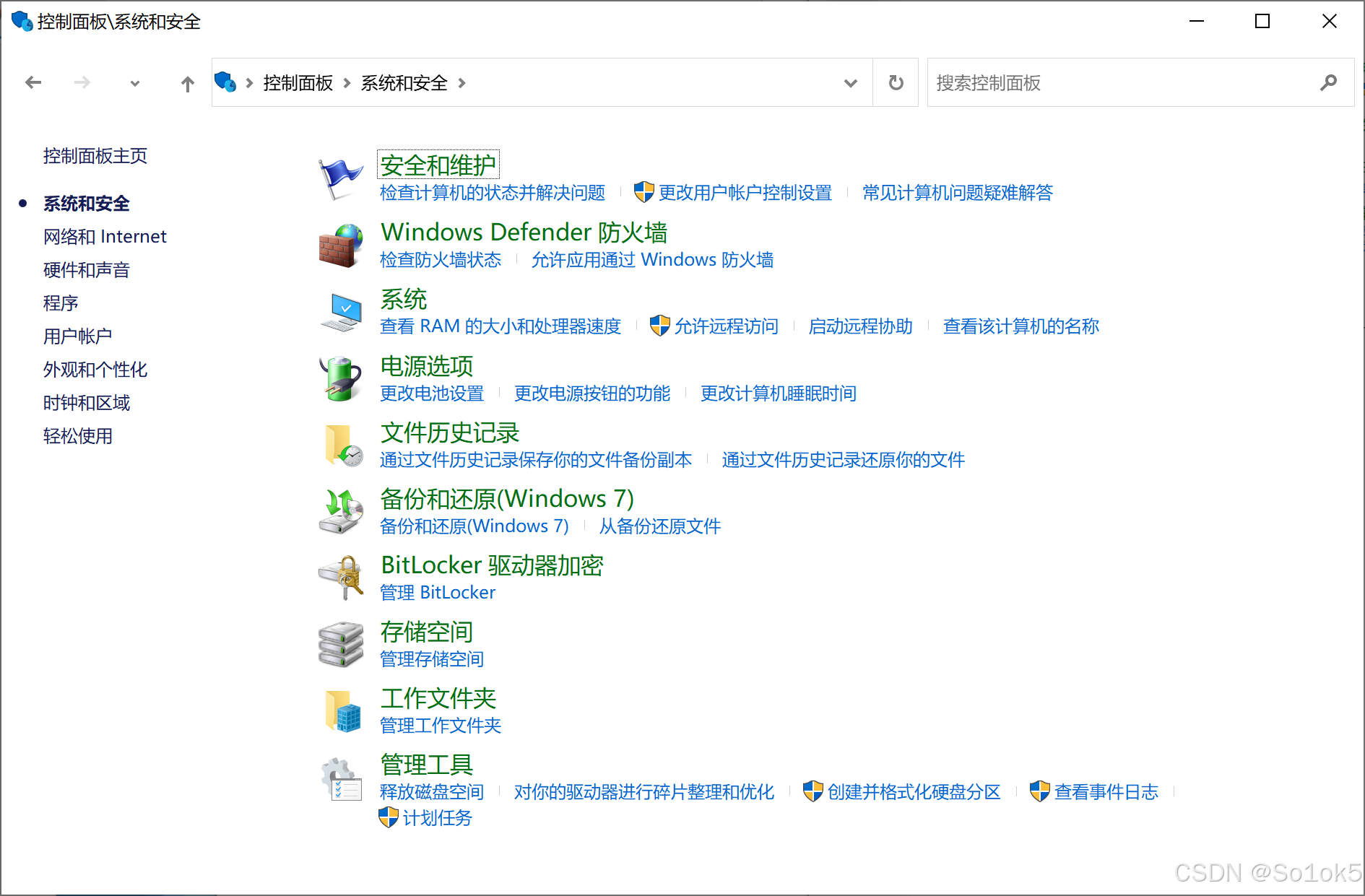Open the 电源选项 heading link
Screen dimensions: 1365x896
click(x=427, y=366)
